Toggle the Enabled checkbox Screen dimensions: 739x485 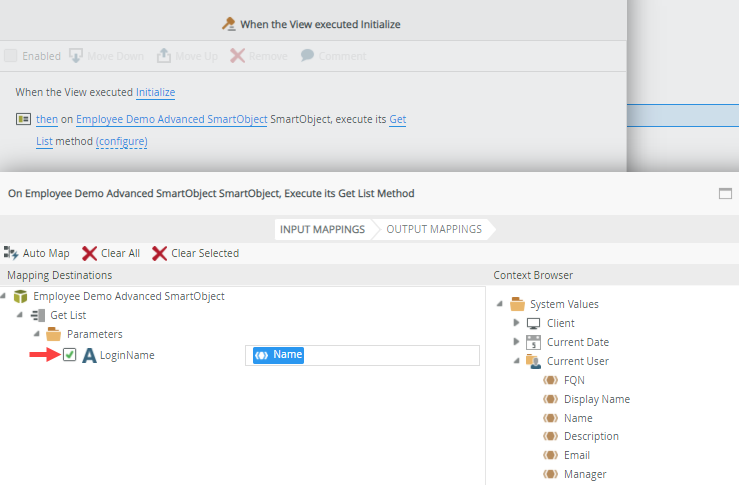(x=10, y=56)
